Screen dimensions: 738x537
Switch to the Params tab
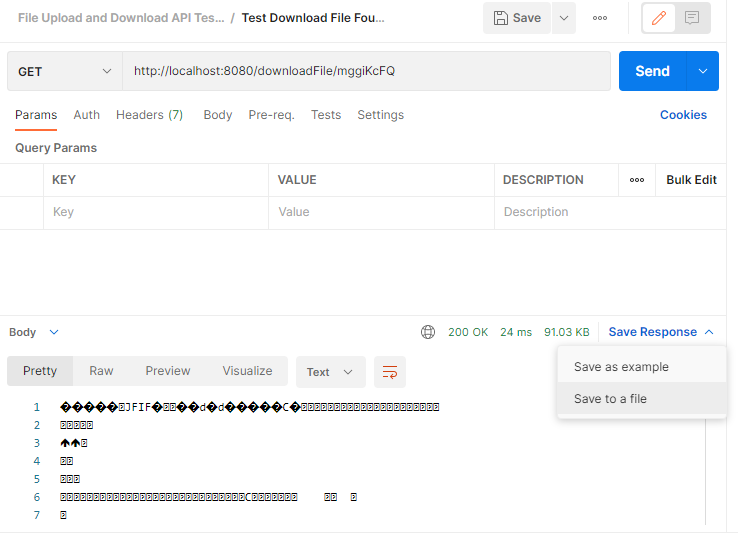tap(36, 115)
